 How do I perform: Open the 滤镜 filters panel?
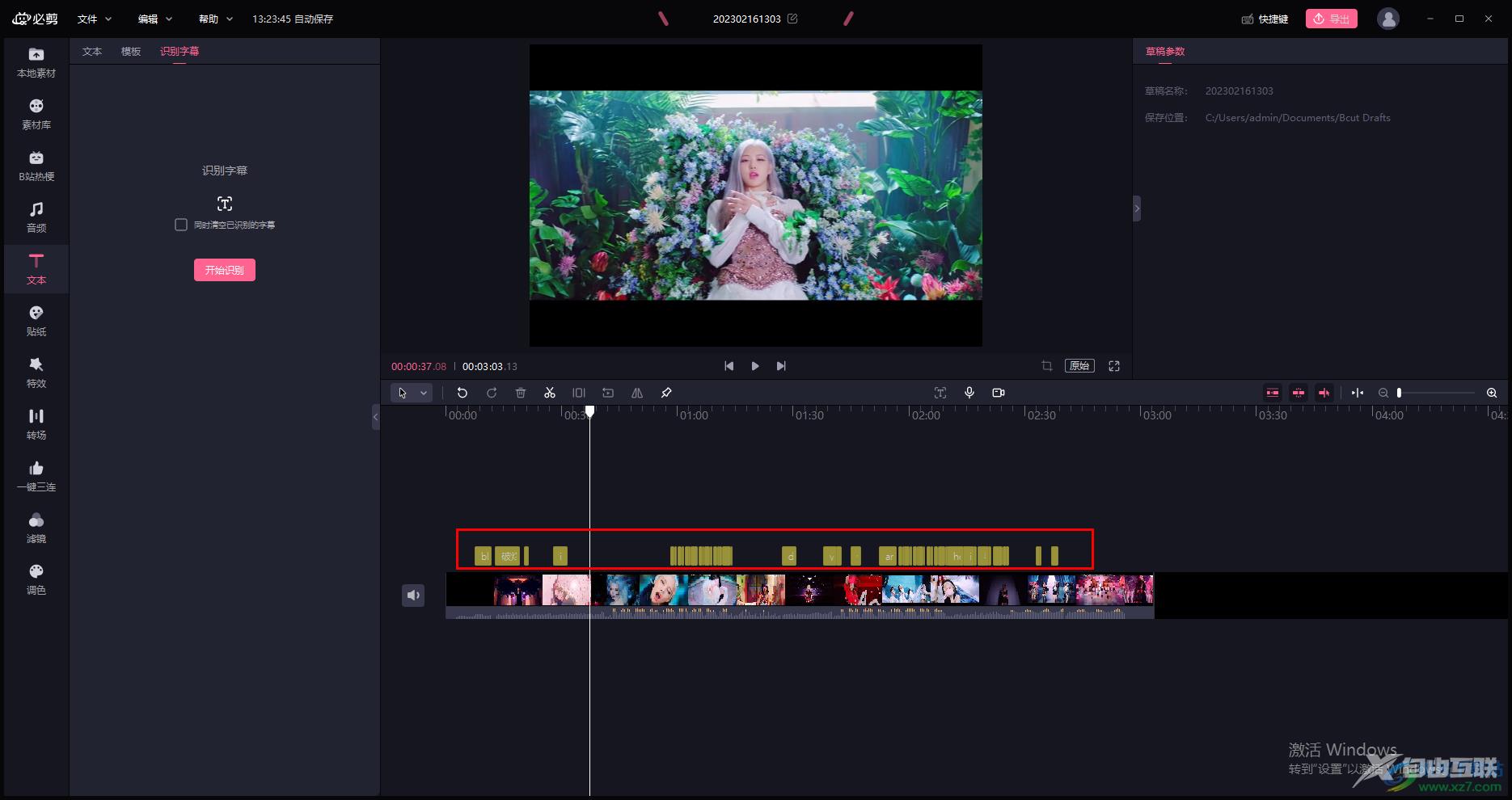coord(36,528)
